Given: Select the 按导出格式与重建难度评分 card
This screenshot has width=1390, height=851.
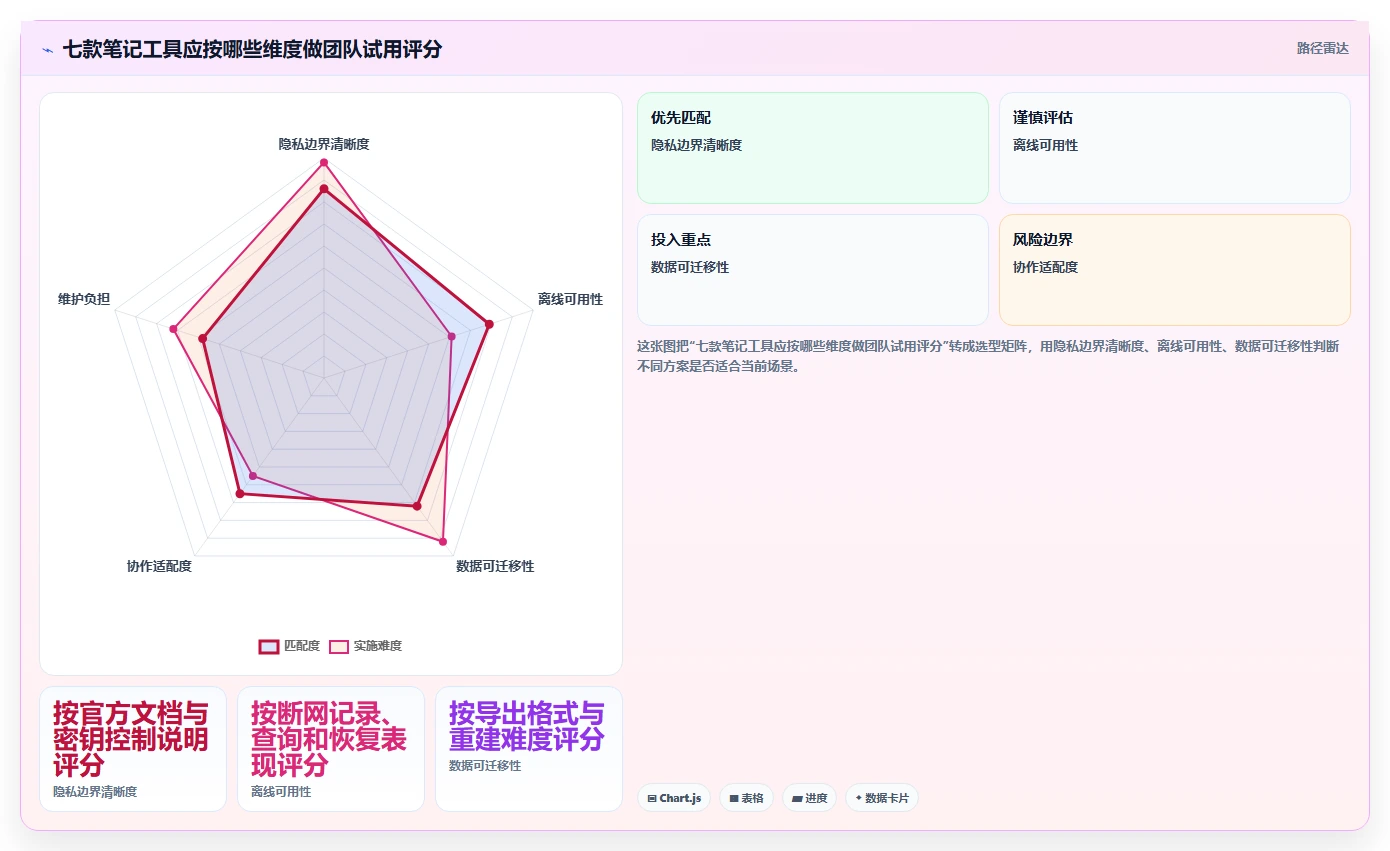Looking at the screenshot, I should click(529, 749).
